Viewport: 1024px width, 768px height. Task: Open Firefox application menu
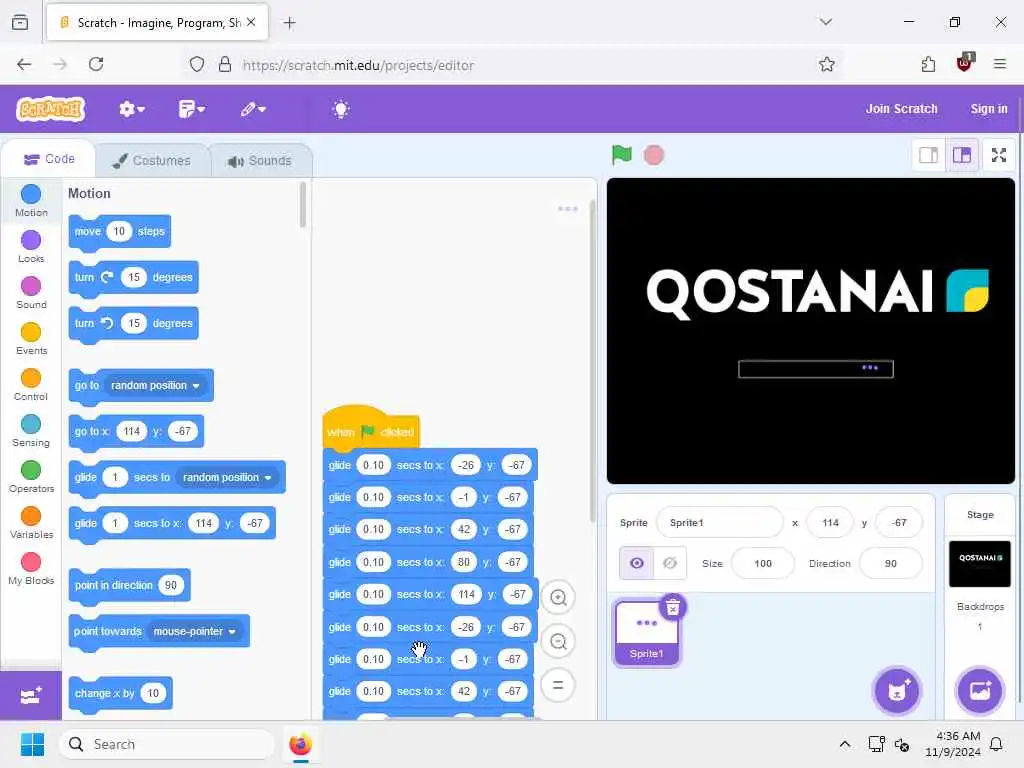(x=1000, y=64)
